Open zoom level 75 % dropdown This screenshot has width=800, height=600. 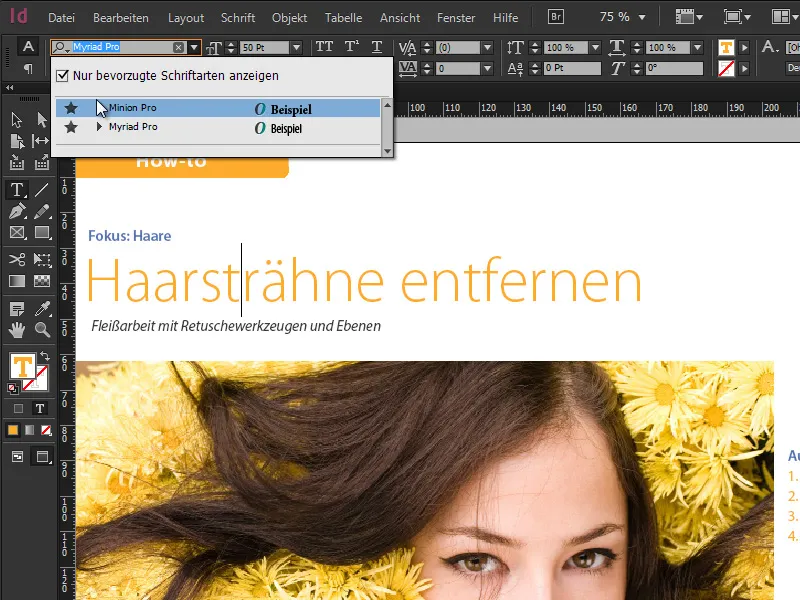pos(642,17)
